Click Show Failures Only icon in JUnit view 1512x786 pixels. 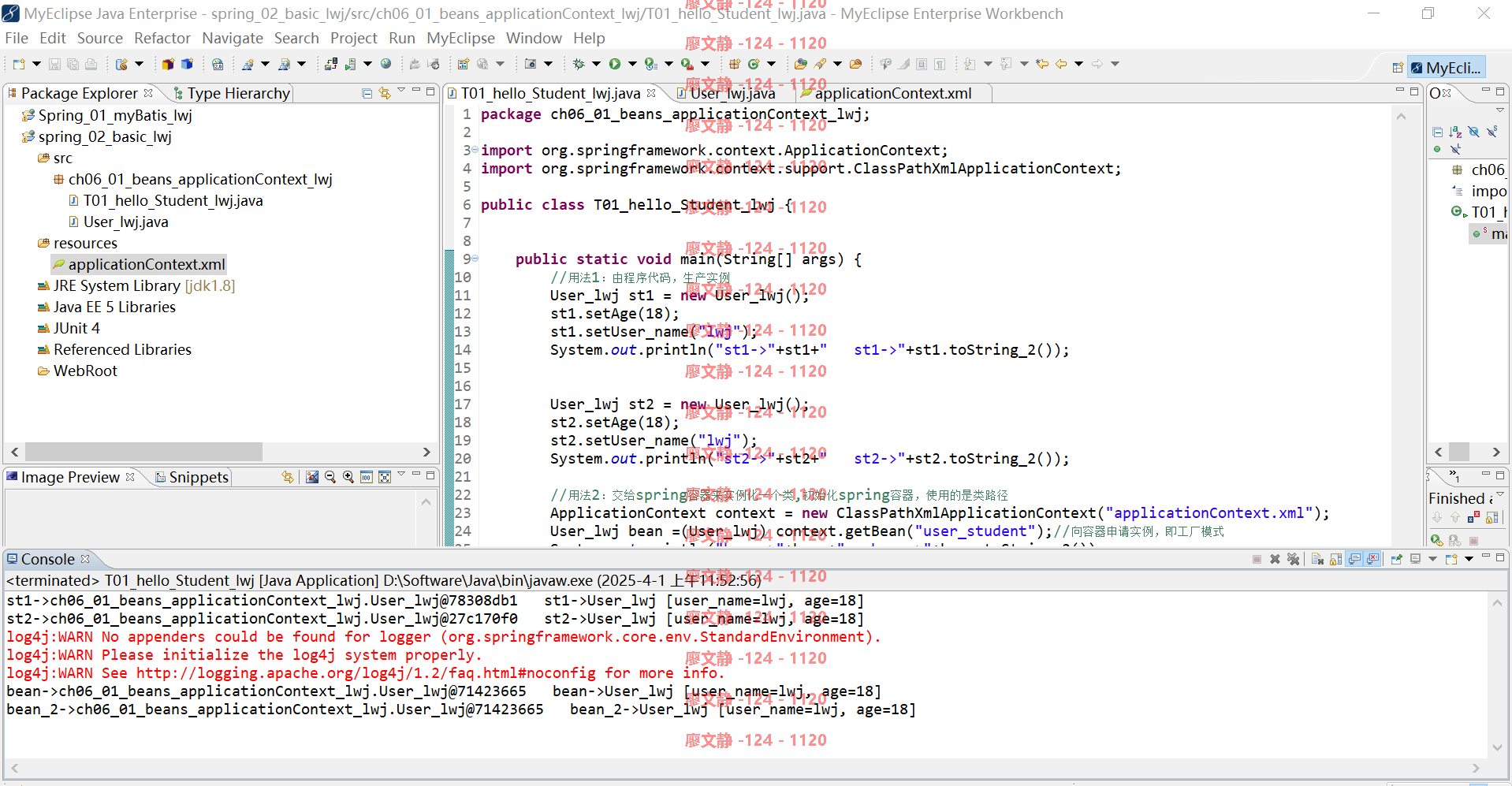[x=1473, y=517]
